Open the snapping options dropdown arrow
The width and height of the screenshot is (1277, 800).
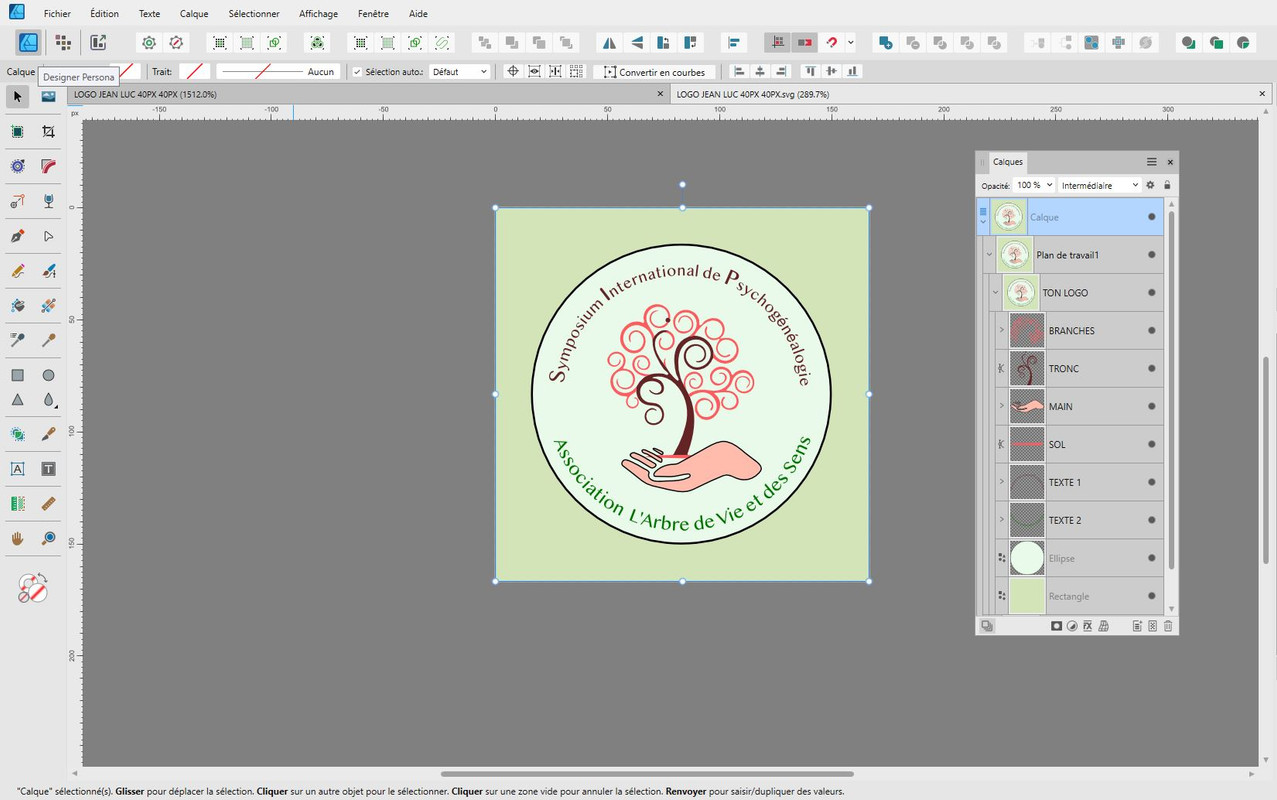tap(851, 43)
